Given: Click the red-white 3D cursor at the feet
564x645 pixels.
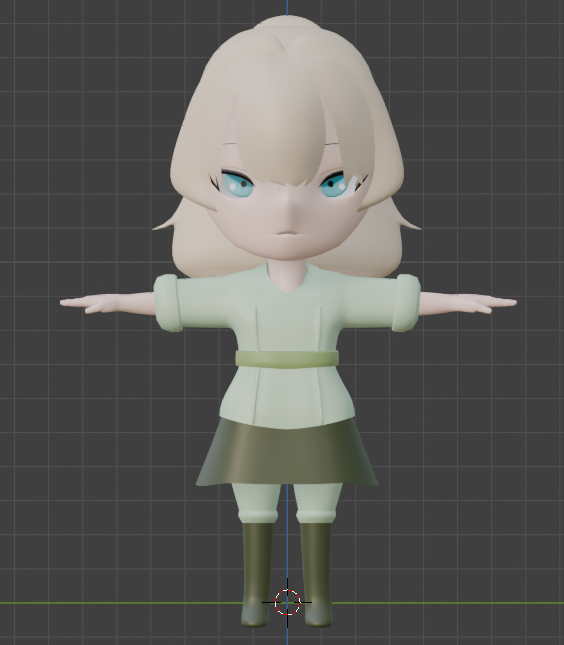Looking at the screenshot, I should click(287, 602).
